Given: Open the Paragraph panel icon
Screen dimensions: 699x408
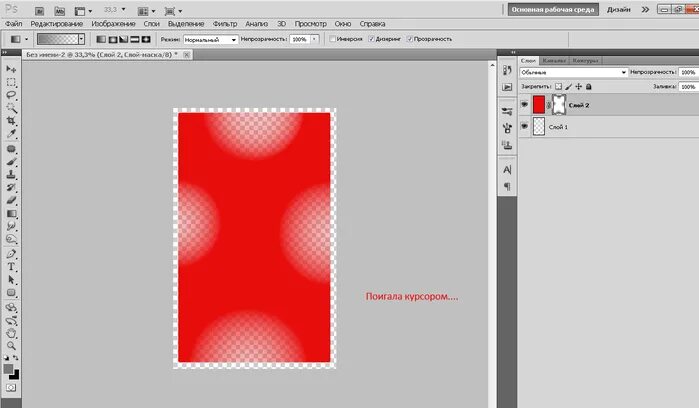Looking at the screenshot, I should (x=507, y=186).
